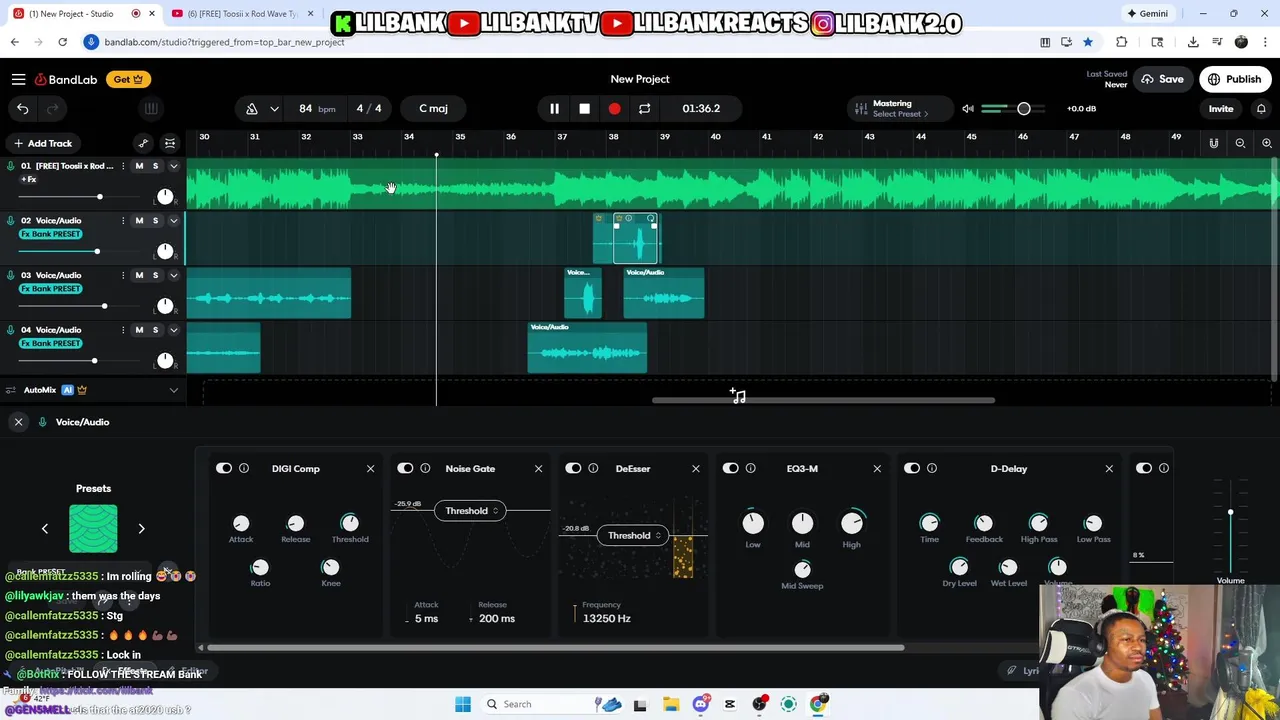Click the master volume slider knob
Image resolution: width=1280 pixels, height=720 pixels.
coord(1024,108)
